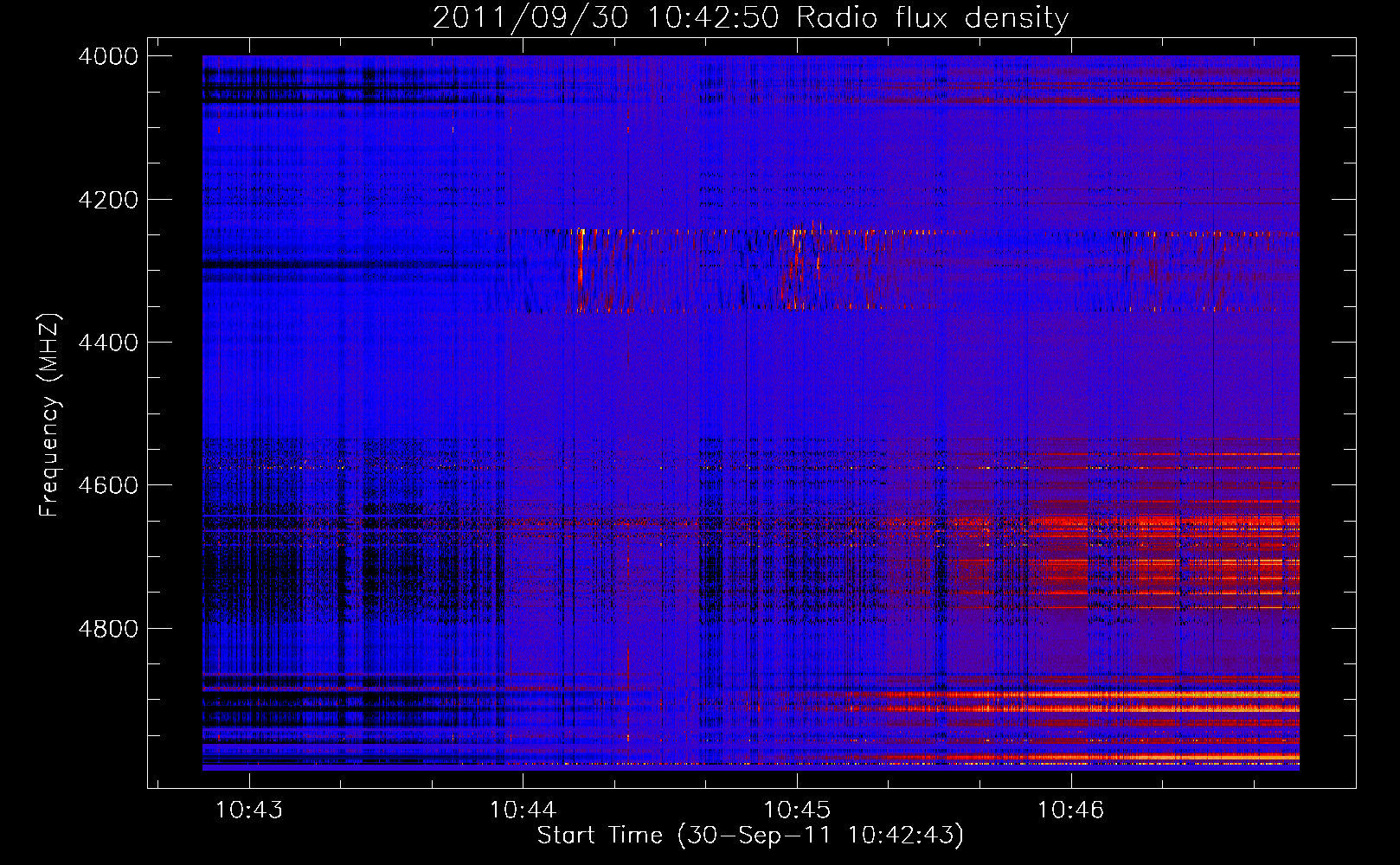Click the 4600 frequency tick label
This screenshot has width=1400, height=865.
coord(108,485)
